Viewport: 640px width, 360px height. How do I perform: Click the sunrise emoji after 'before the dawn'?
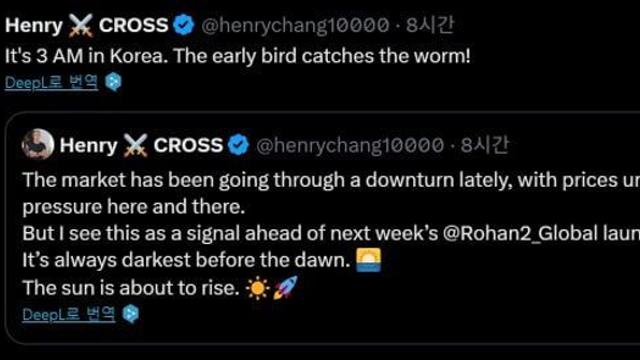click(x=369, y=260)
